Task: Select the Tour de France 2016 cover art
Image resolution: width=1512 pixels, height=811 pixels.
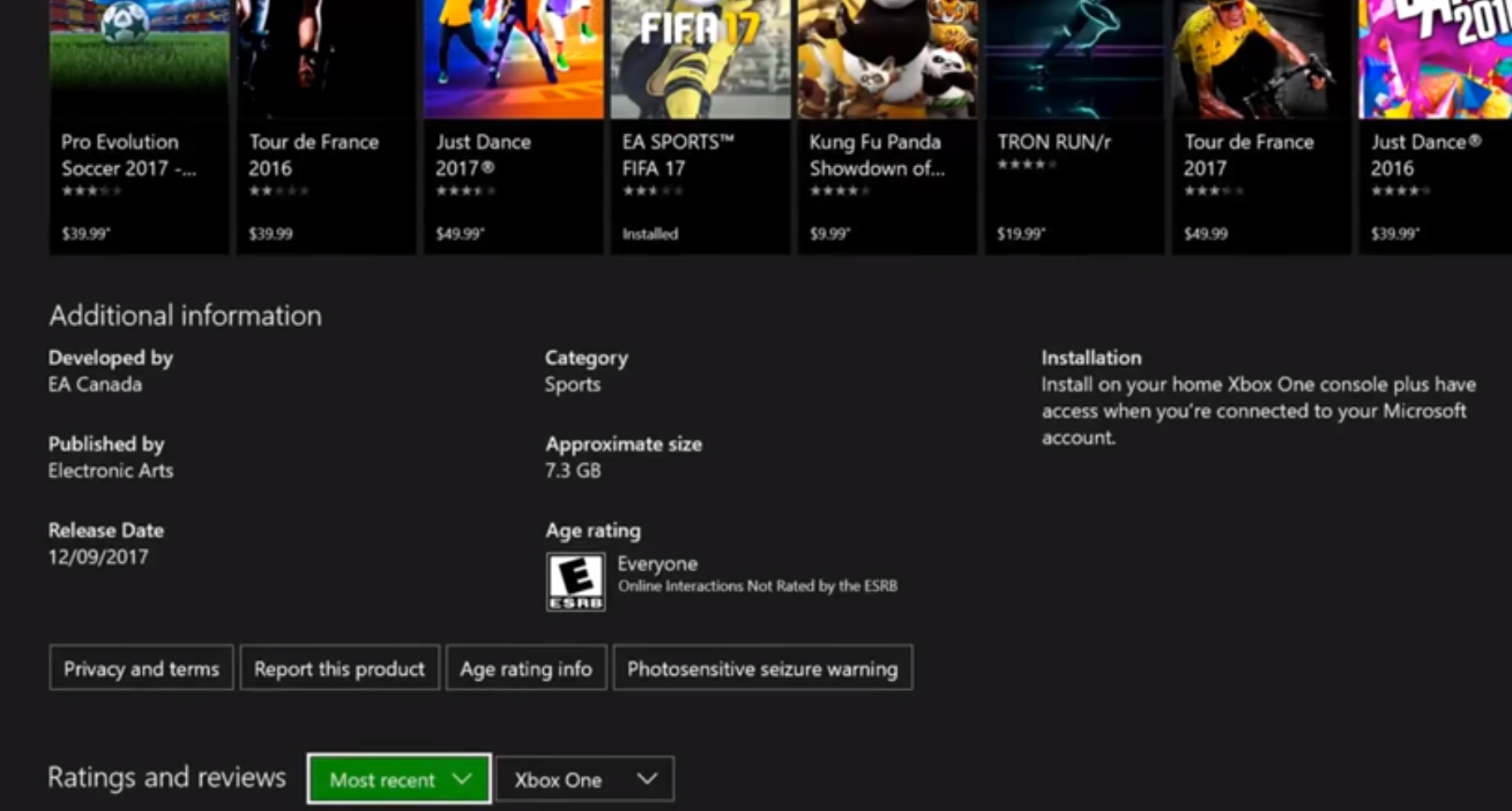Action: [326, 59]
